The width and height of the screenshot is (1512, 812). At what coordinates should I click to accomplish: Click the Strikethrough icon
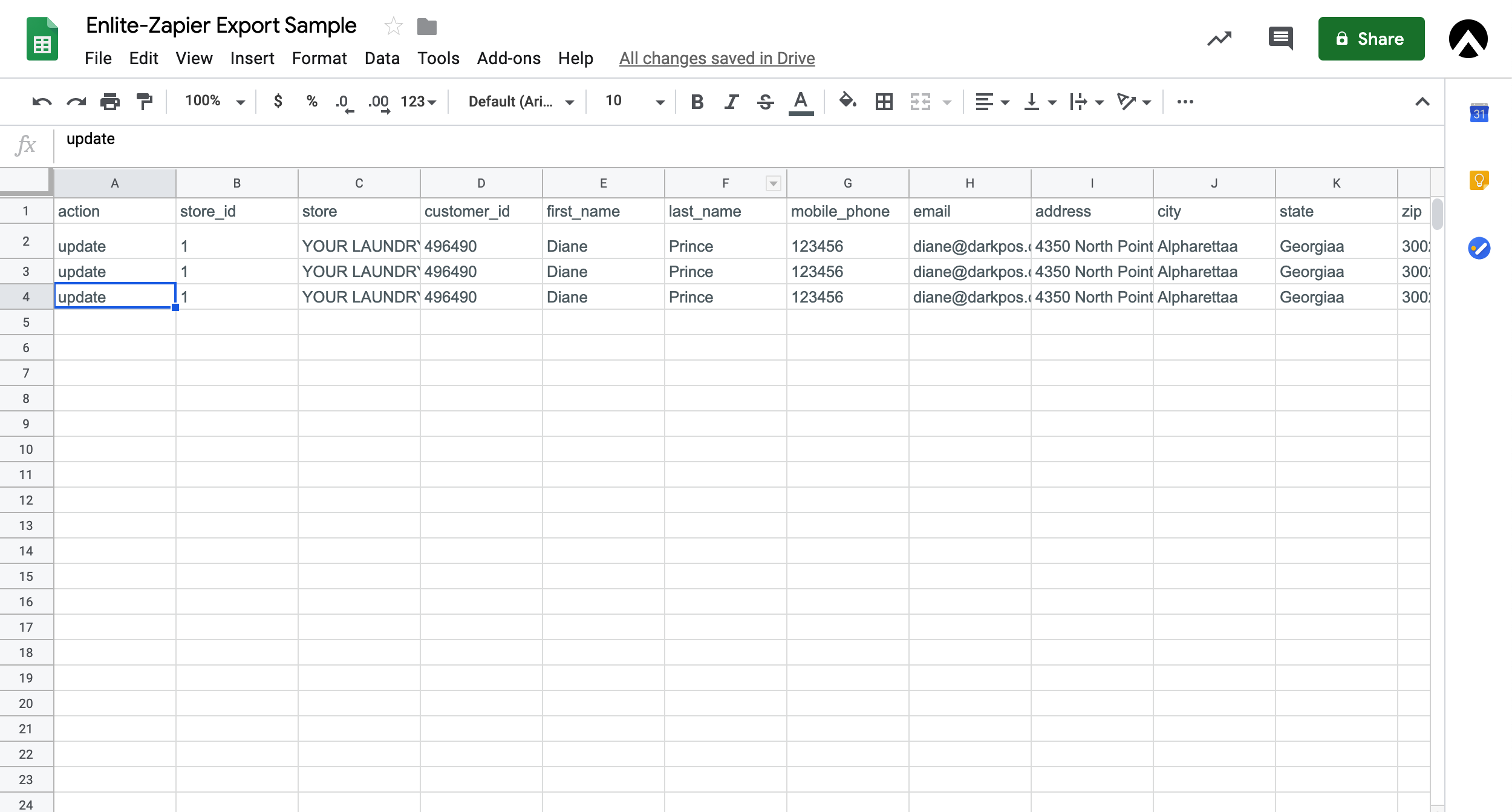tap(765, 102)
